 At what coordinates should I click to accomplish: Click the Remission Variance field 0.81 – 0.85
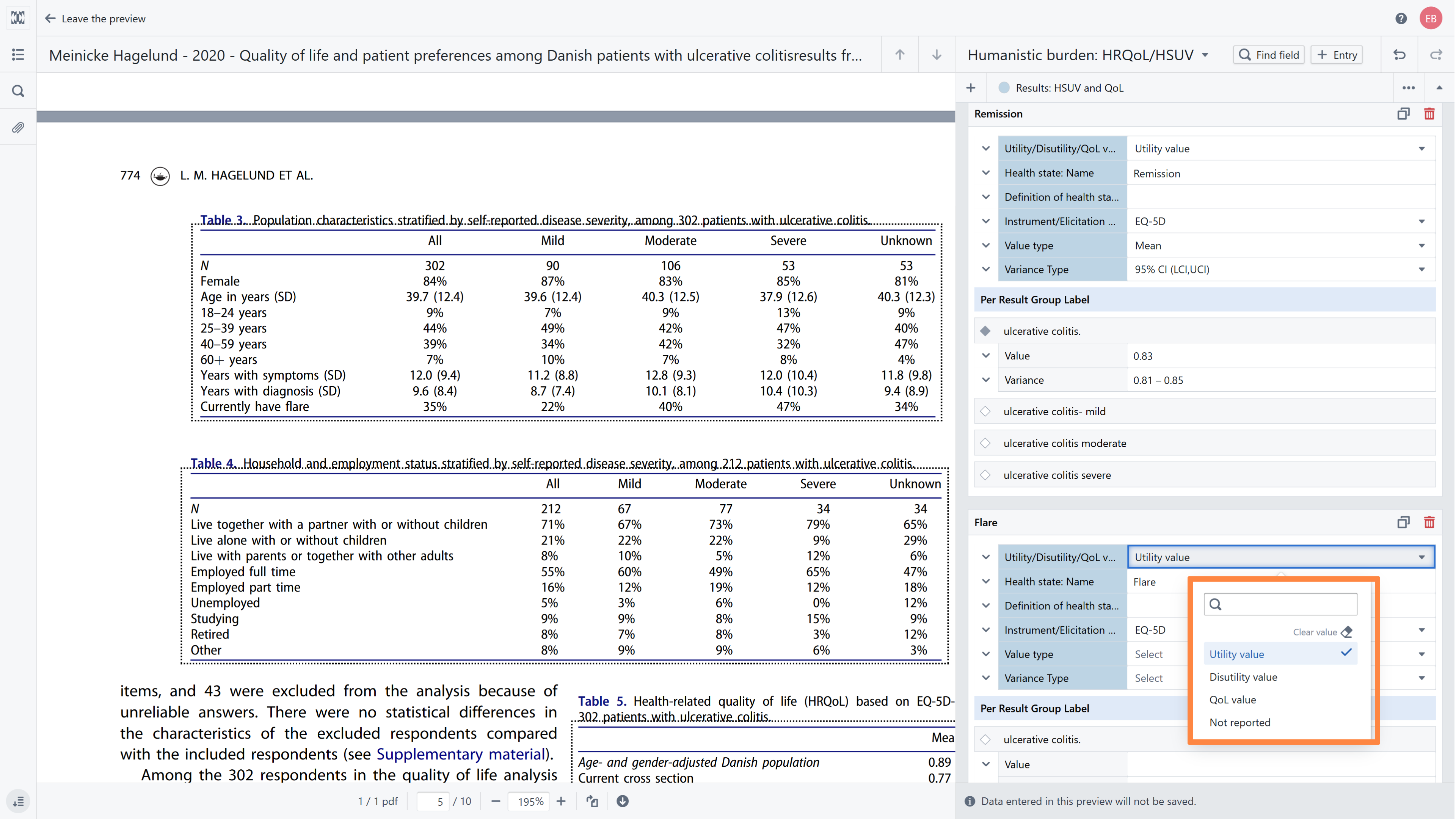1281,380
